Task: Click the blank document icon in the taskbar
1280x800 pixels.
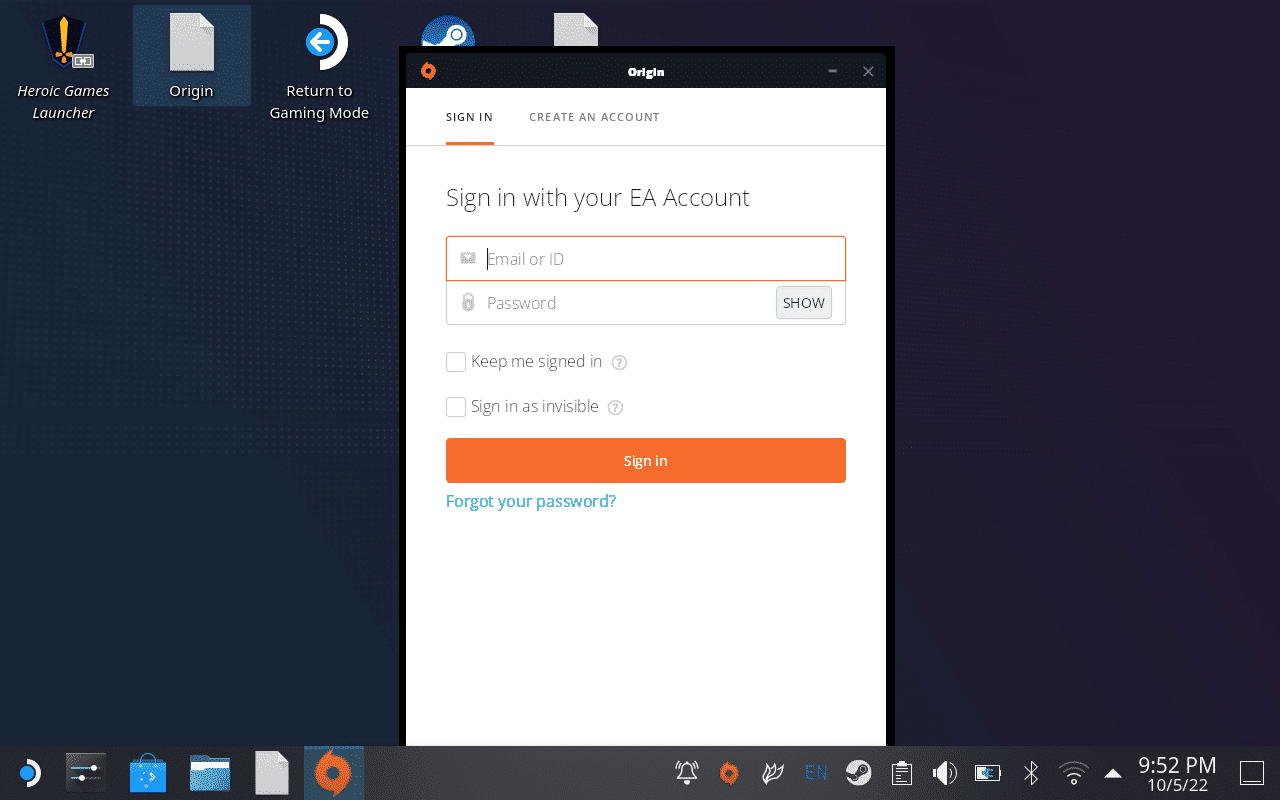Action: point(272,773)
